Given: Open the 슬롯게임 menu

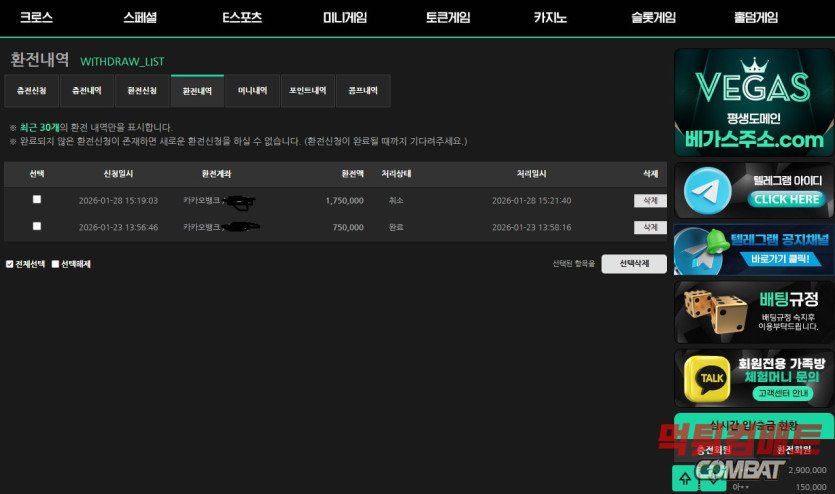Looking at the screenshot, I should tap(653, 18).
